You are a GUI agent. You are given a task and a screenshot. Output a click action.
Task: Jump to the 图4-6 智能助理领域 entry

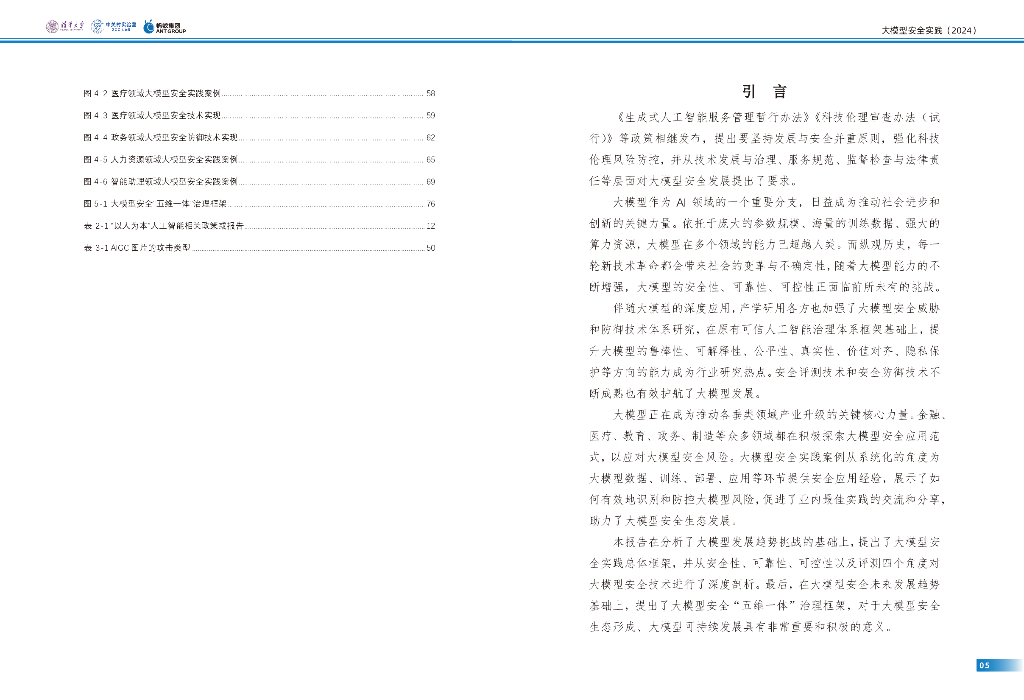(x=259, y=182)
